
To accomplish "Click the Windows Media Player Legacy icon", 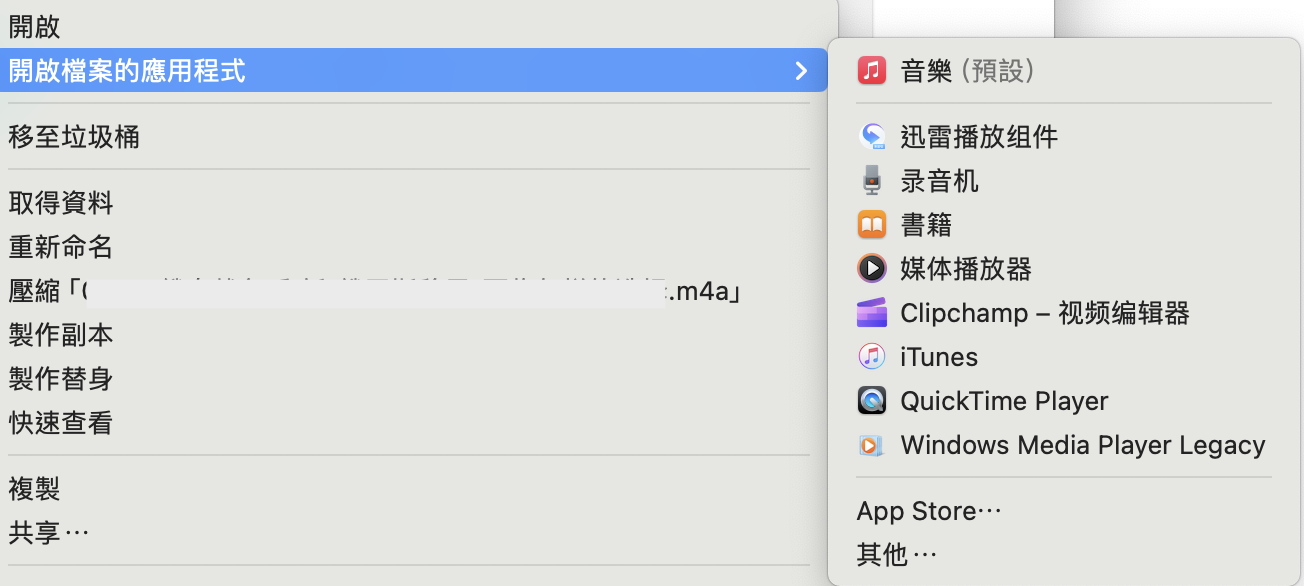I will 872,445.
